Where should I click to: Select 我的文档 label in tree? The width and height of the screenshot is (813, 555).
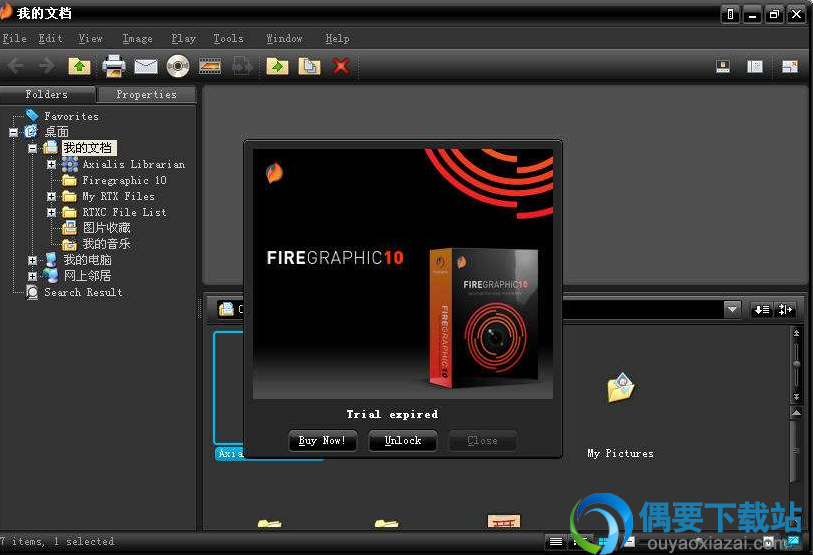[x=88, y=148]
